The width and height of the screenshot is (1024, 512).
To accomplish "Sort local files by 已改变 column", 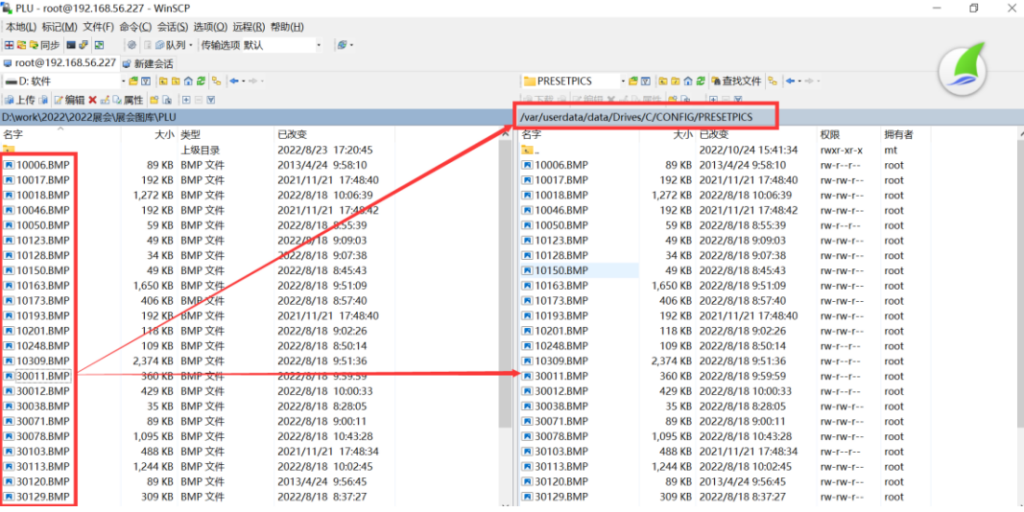I will (334, 135).
